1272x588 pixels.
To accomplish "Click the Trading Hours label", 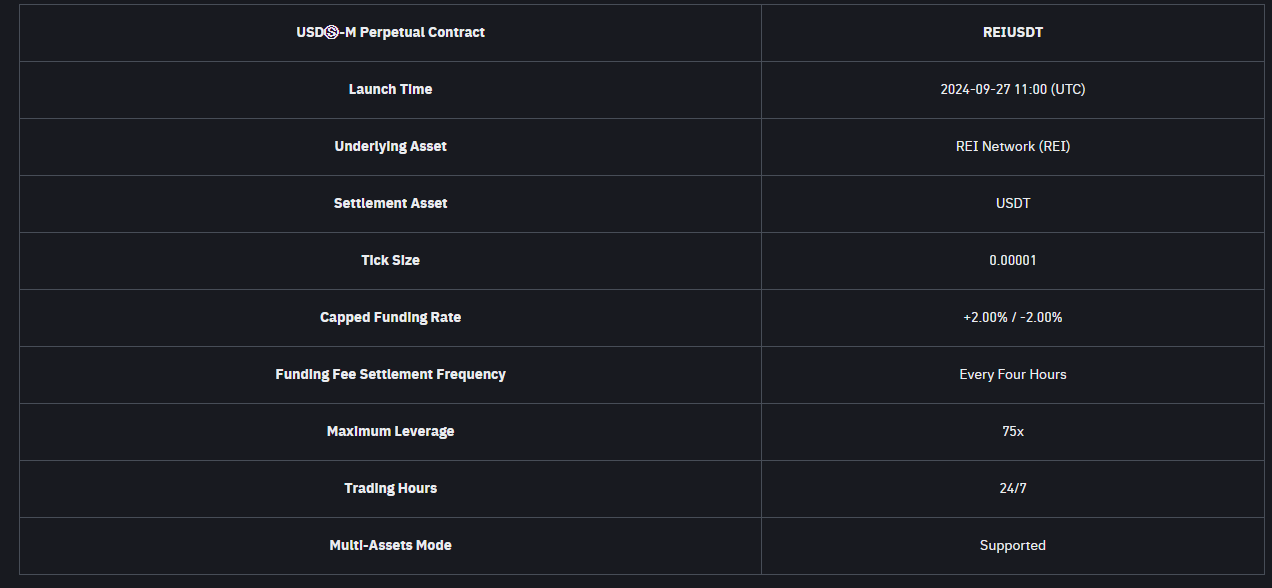I will [x=390, y=488].
